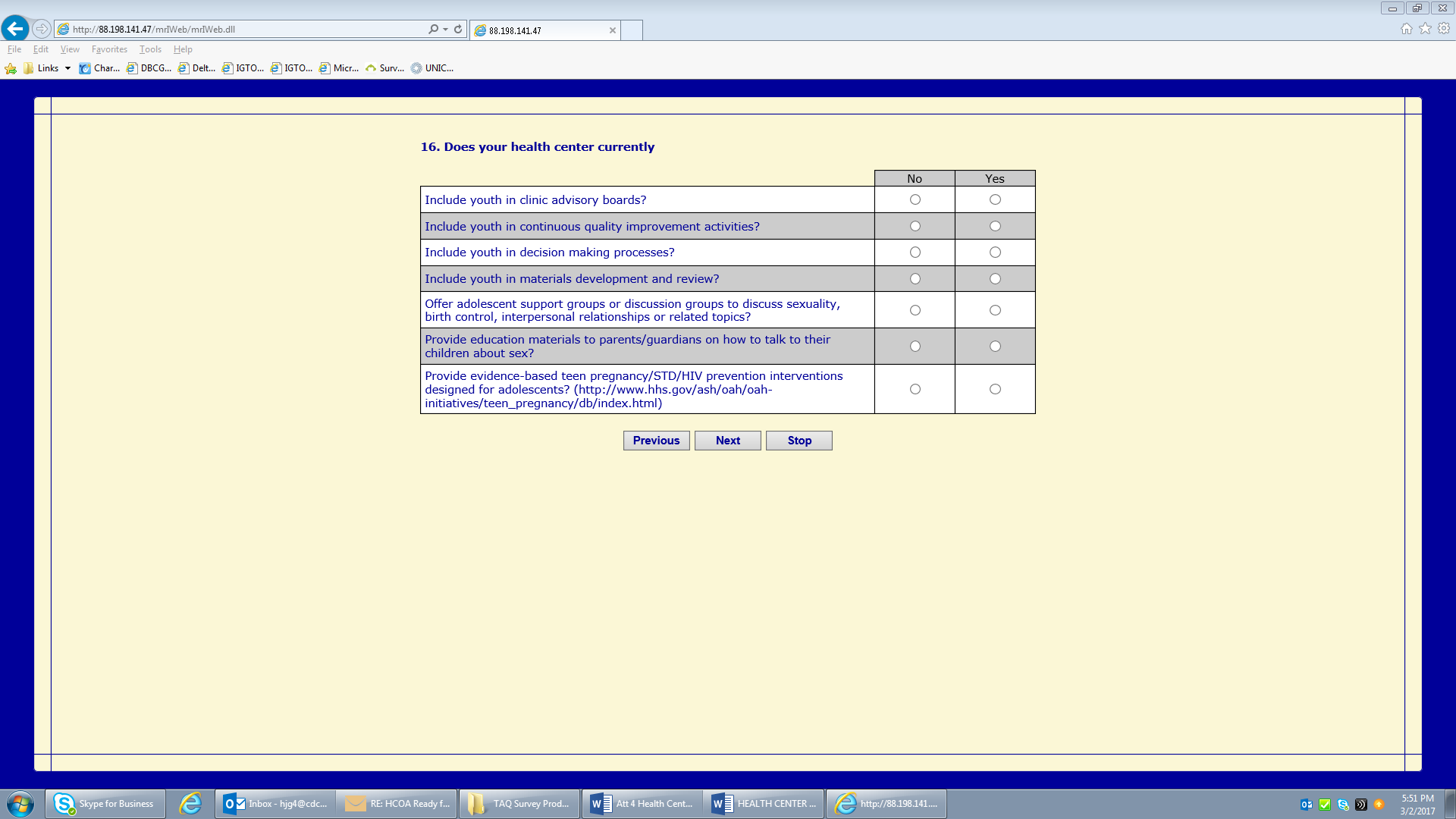
Task: Open the Favorites menu
Action: click(109, 49)
